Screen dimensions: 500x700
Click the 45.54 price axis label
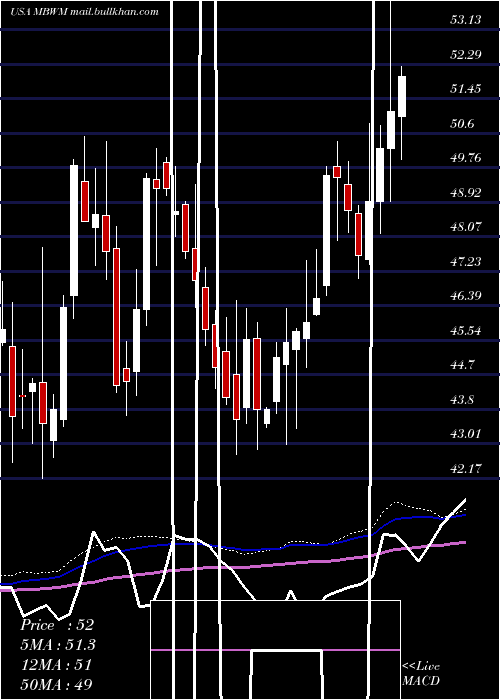(x=466, y=331)
